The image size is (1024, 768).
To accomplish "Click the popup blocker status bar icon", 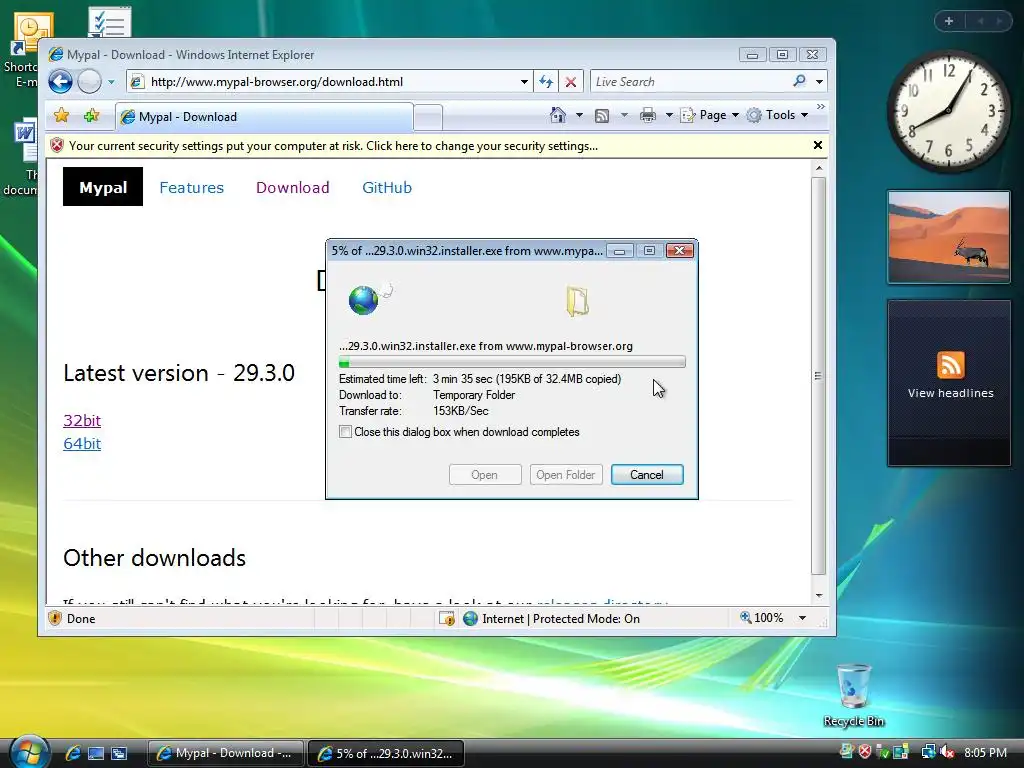I will click(447, 618).
